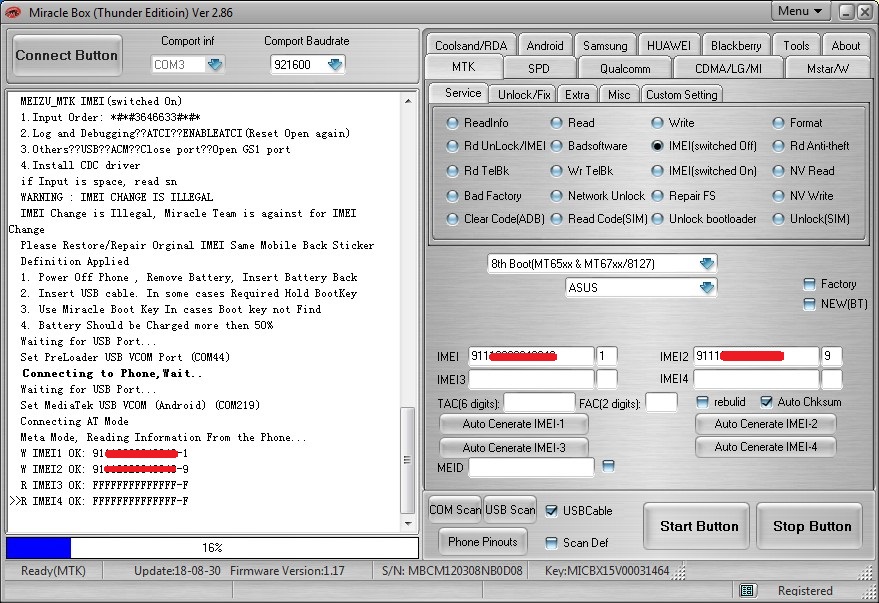879x603 pixels.
Task: Disable the Auto Chksum checkbox
Action: pyautogui.click(x=766, y=402)
